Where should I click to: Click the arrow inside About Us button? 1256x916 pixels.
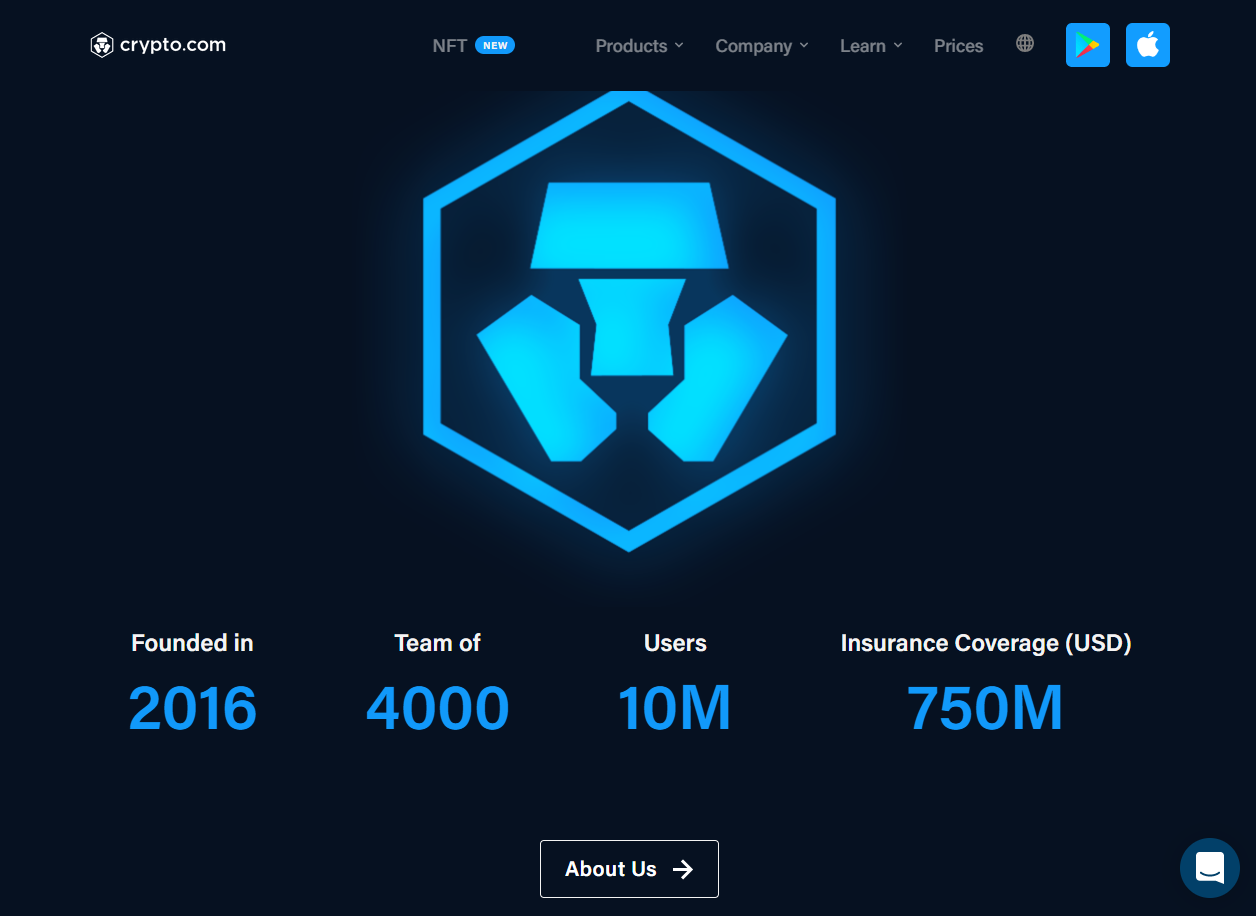pos(683,869)
